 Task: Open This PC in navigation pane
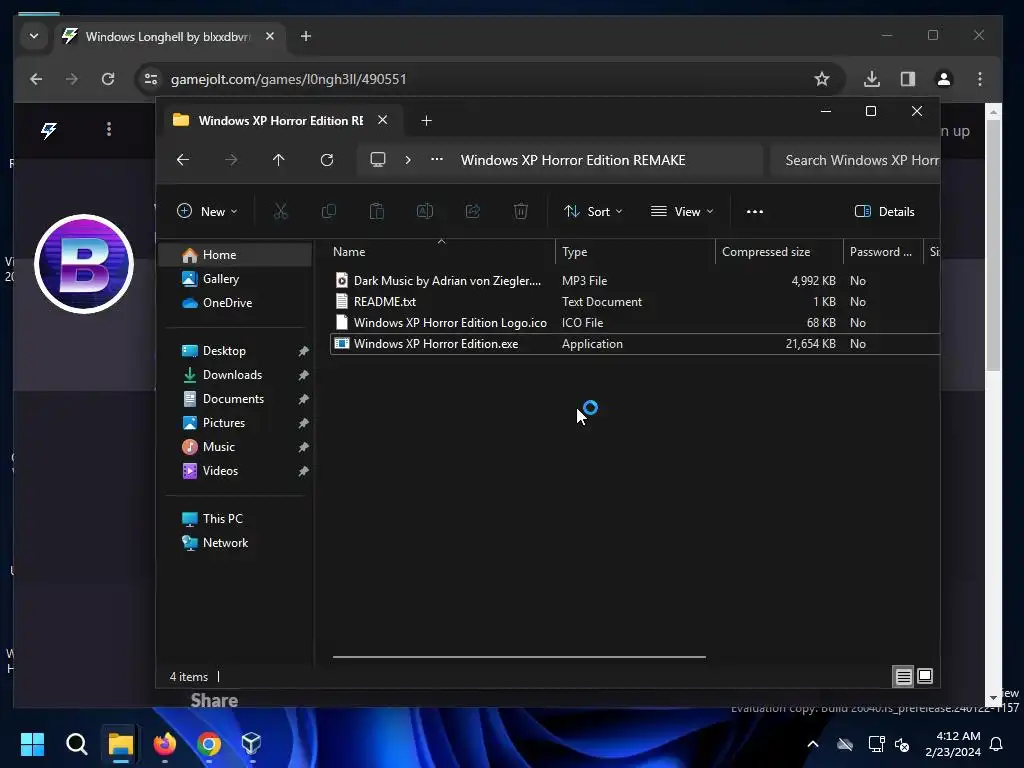click(x=235, y=519)
